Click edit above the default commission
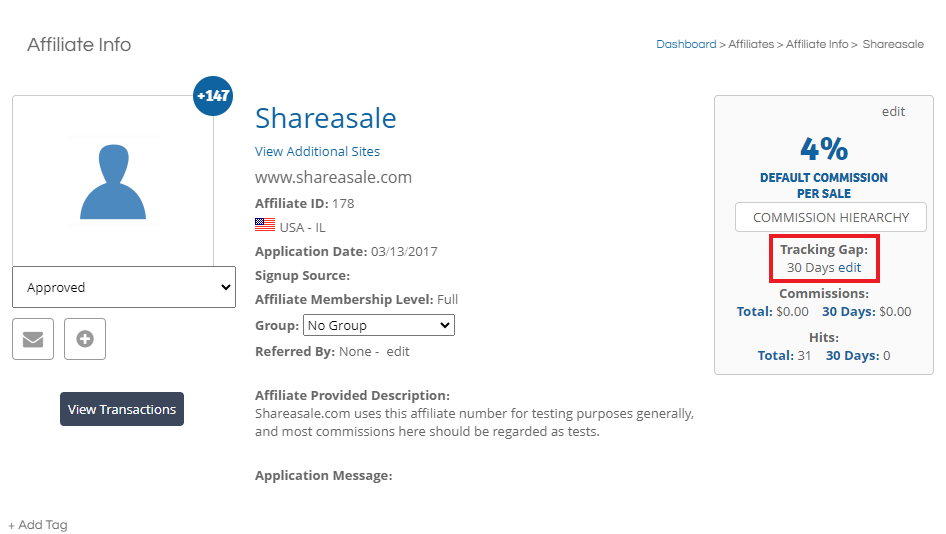The width and height of the screenshot is (946, 534). [894, 112]
